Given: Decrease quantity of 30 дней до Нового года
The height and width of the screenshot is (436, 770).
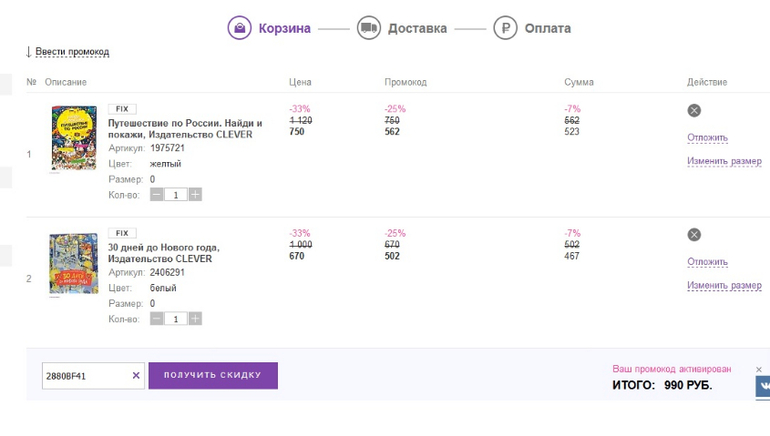Looking at the screenshot, I should (157, 319).
